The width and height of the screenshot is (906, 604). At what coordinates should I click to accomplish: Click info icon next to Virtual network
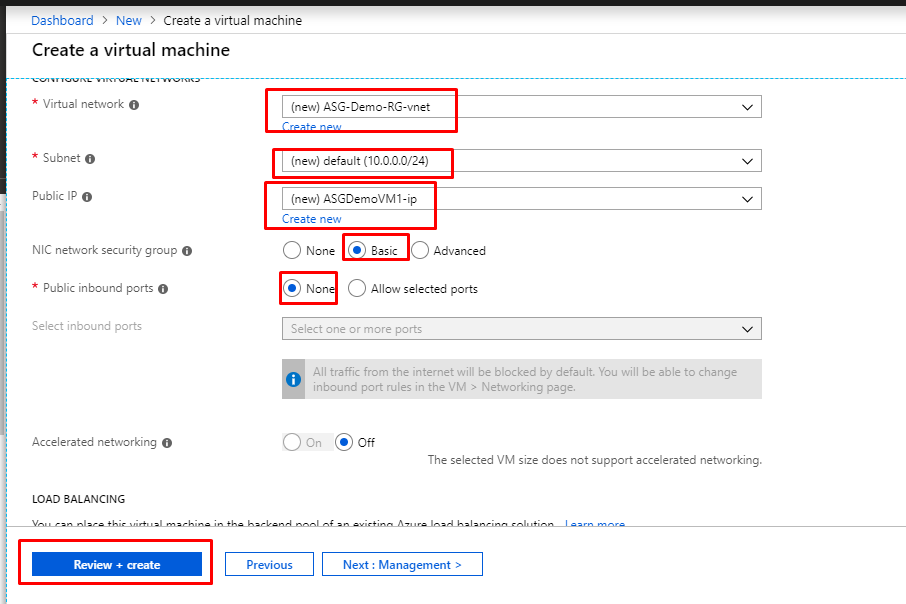(x=134, y=105)
